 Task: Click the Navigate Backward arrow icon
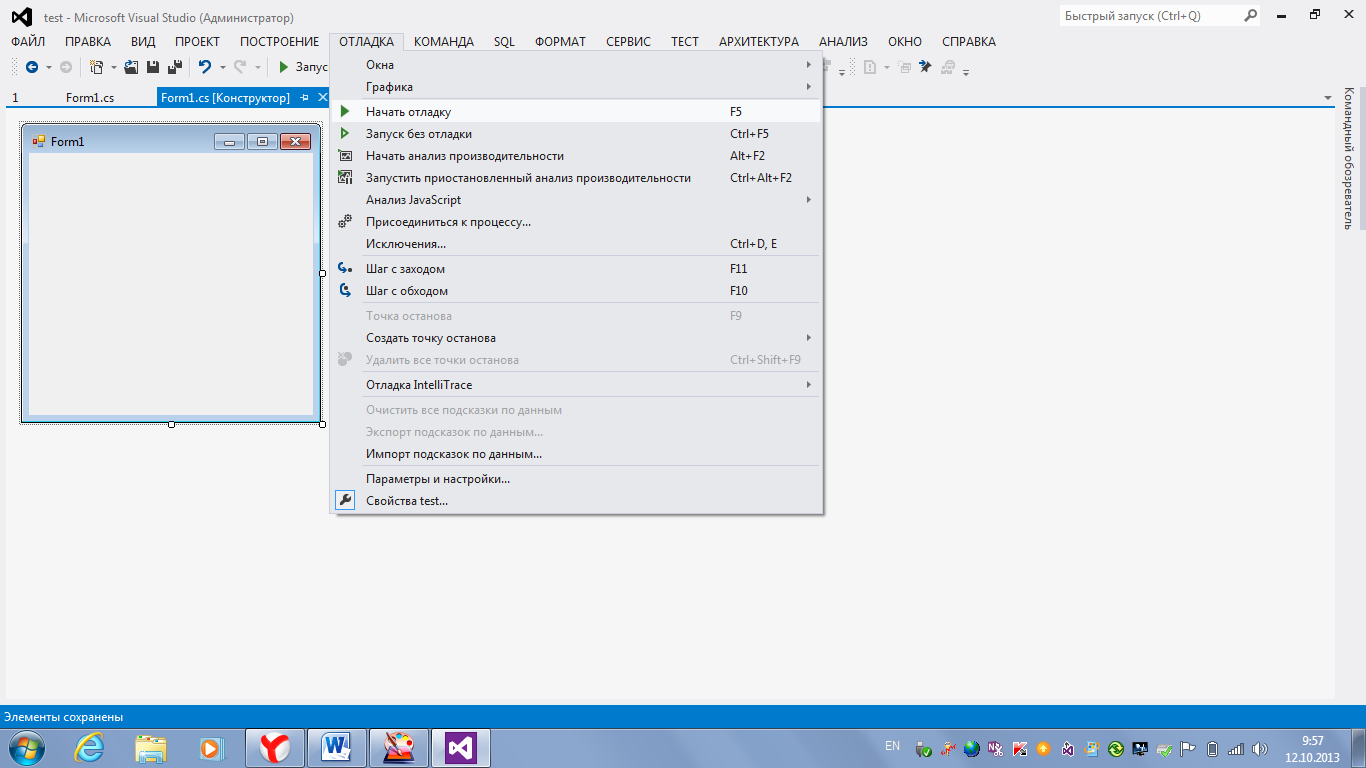tap(32, 67)
